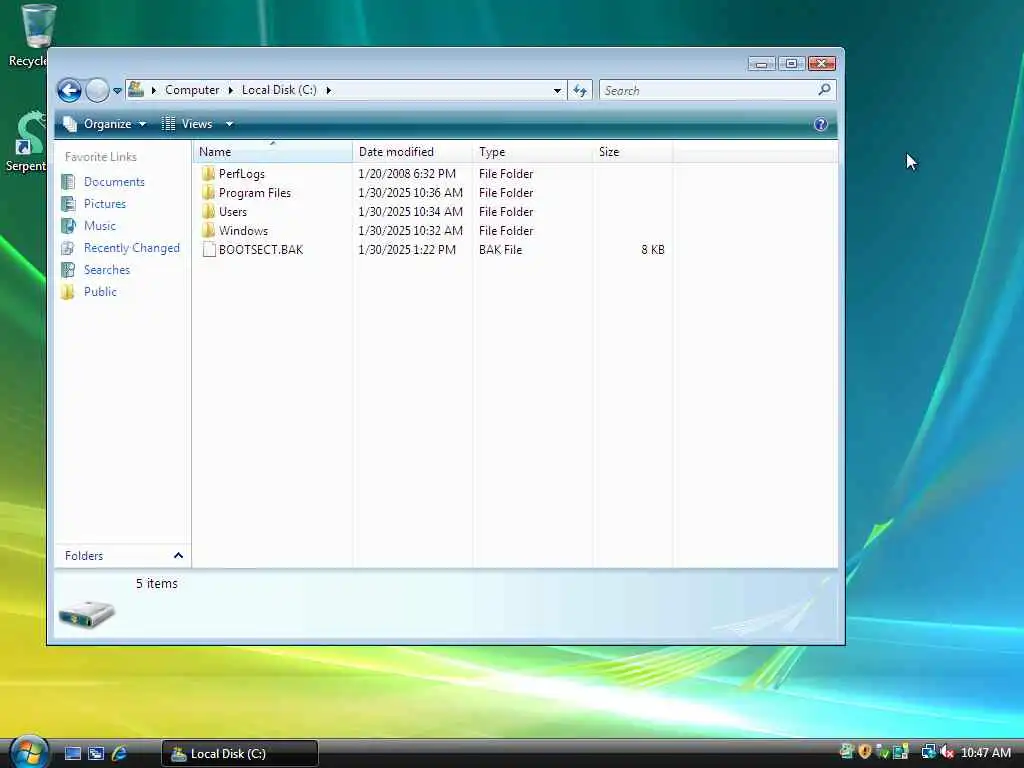Open Searches favorite link
The height and width of the screenshot is (768, 1024).
click(106, 270)
